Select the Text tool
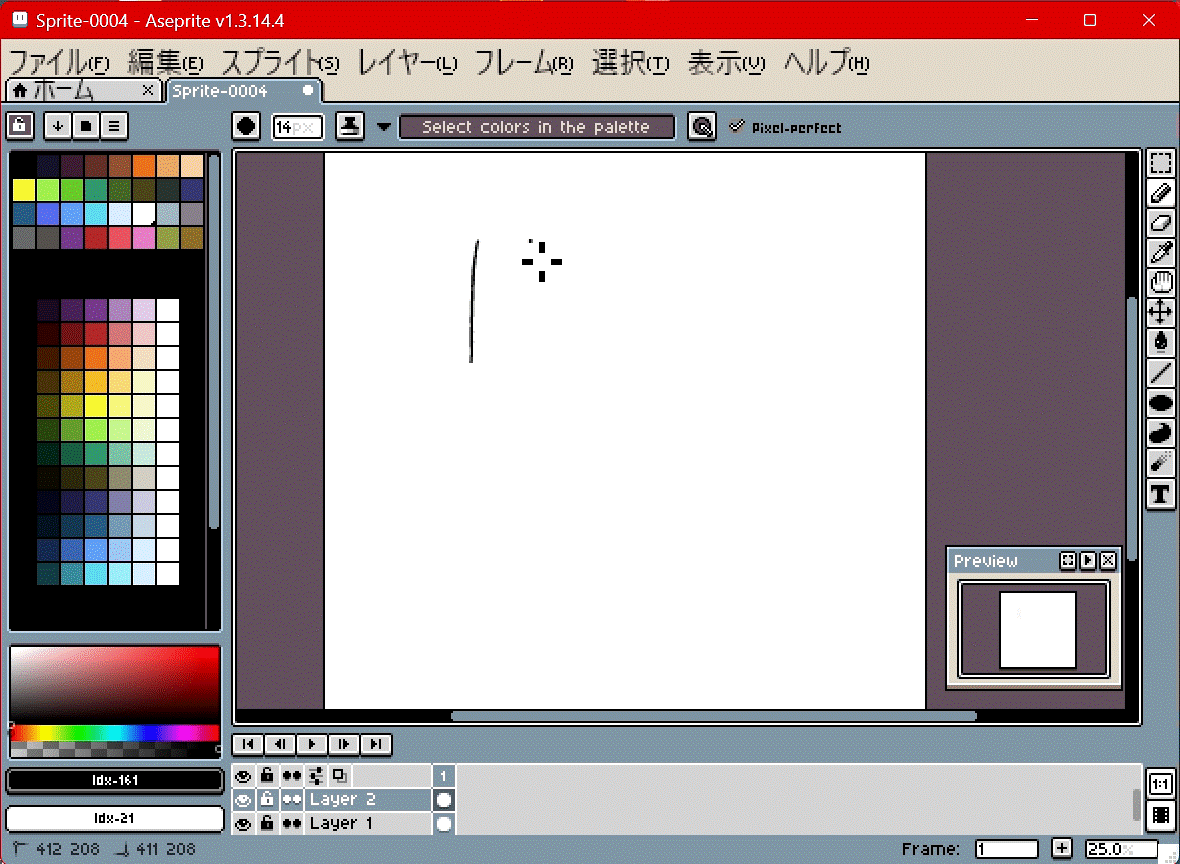The image size is (1180, 864). click(x=1160, y=493)
